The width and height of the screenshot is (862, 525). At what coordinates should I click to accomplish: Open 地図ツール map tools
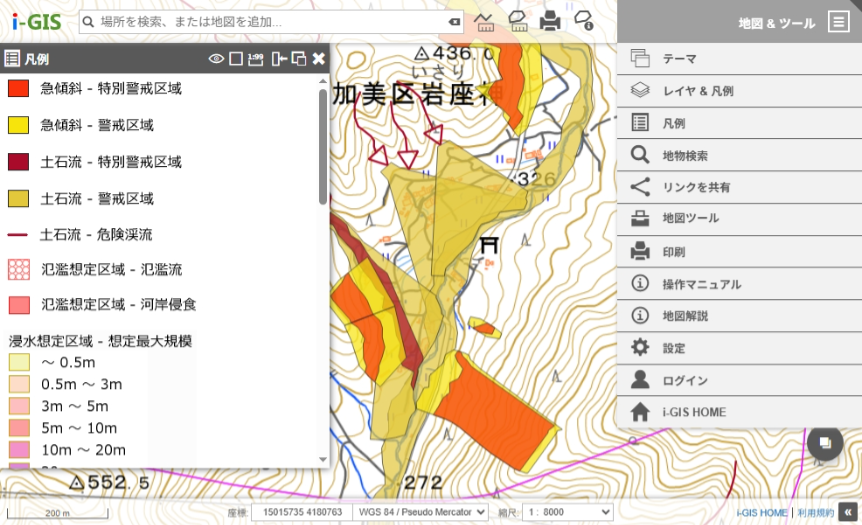[739, 219]
